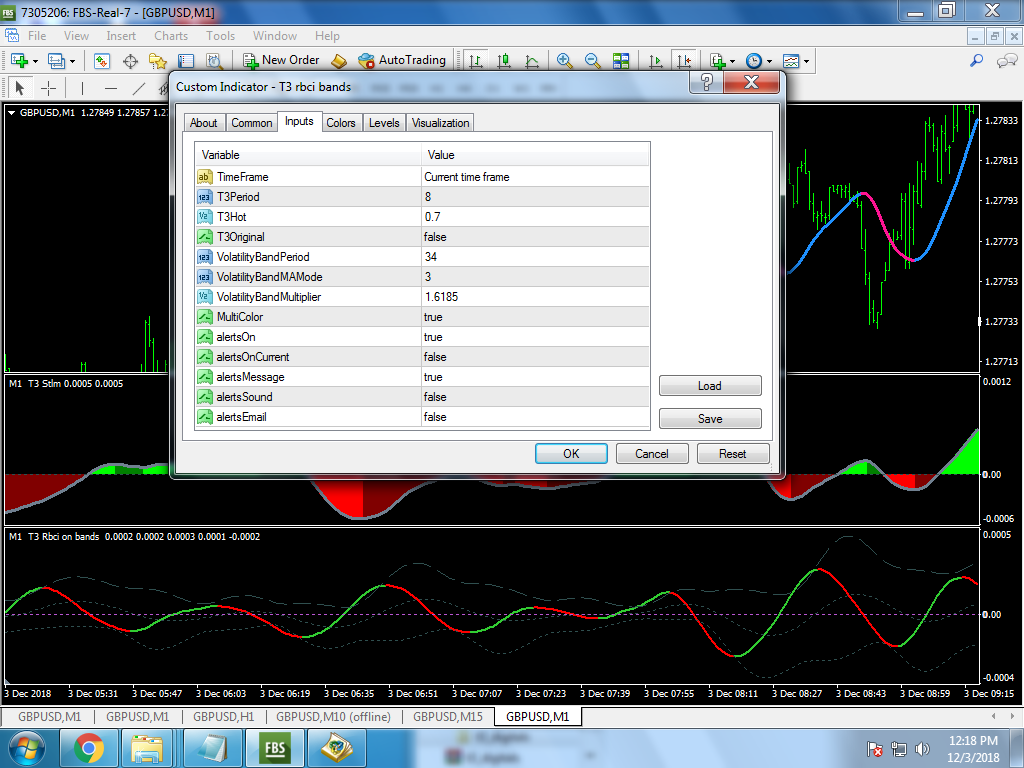Open the Market Watch window icon
This screenshot has width=1024, height=768.
point(102,61)
